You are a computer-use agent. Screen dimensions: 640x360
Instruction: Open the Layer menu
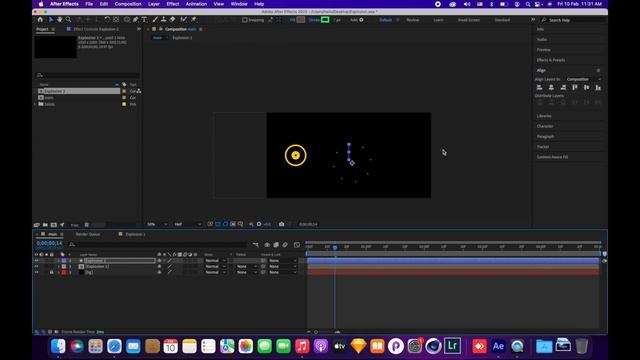tap(153, 4)
